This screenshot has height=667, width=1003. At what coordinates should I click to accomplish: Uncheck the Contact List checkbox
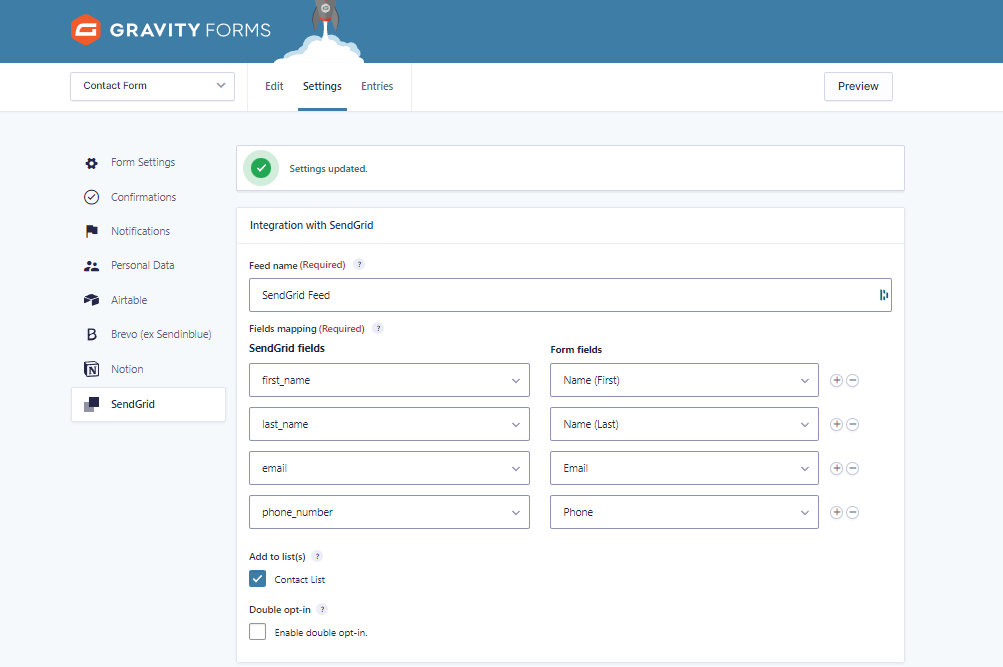[257, 579]
